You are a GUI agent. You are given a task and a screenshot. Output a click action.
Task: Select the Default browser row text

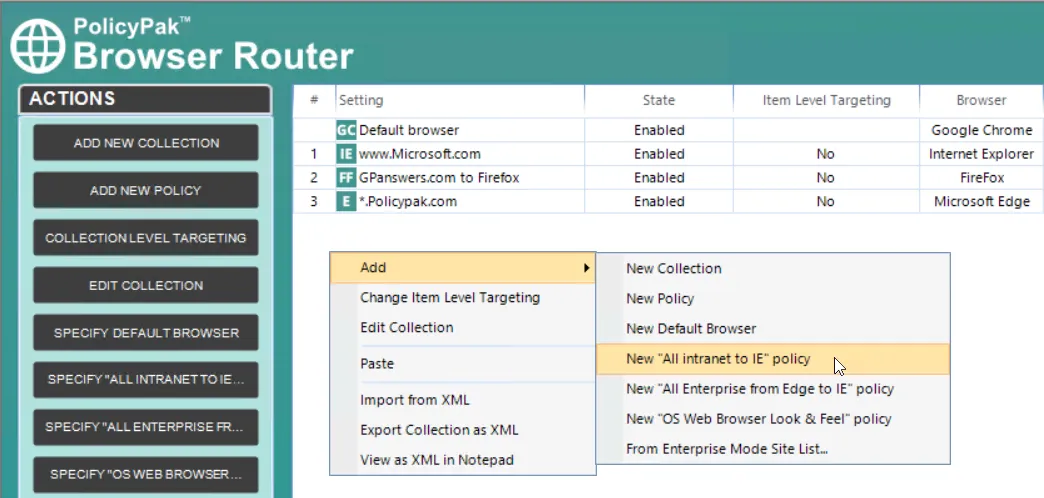pos(409,130)
